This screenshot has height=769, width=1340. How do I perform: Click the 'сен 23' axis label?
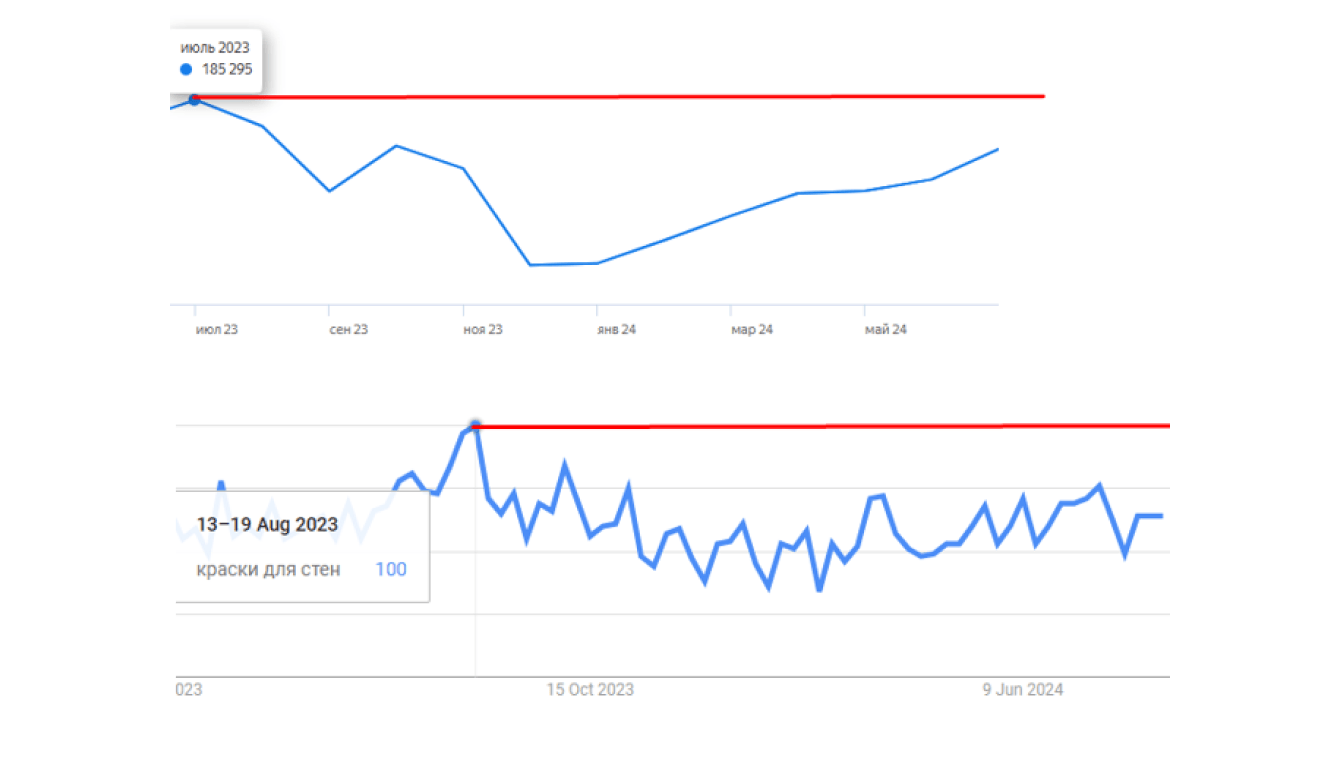tap(348, 329)
